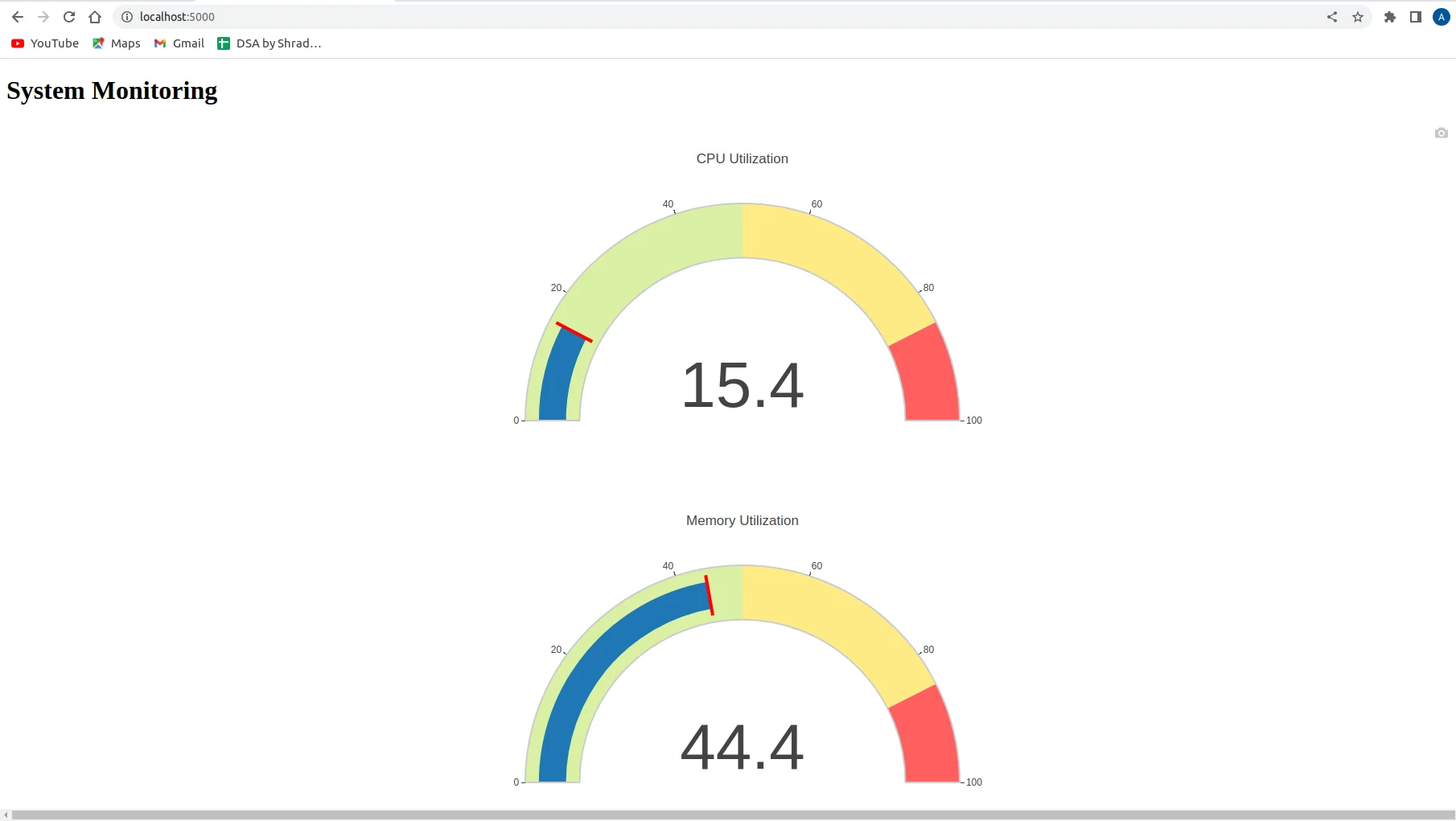
Task: Open the browser extensions puzzle icon
Action: coord(1389,17)
